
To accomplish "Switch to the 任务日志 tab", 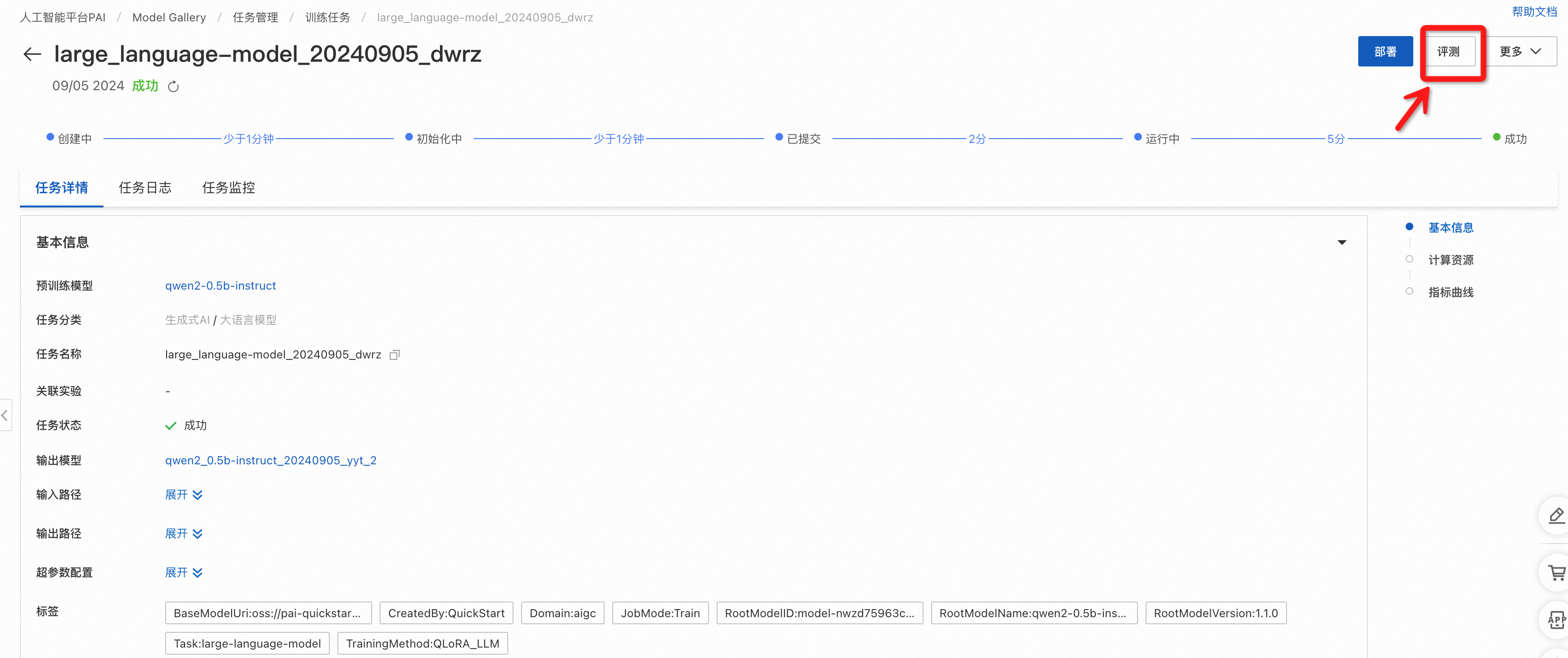I will [x=145, y=188].
